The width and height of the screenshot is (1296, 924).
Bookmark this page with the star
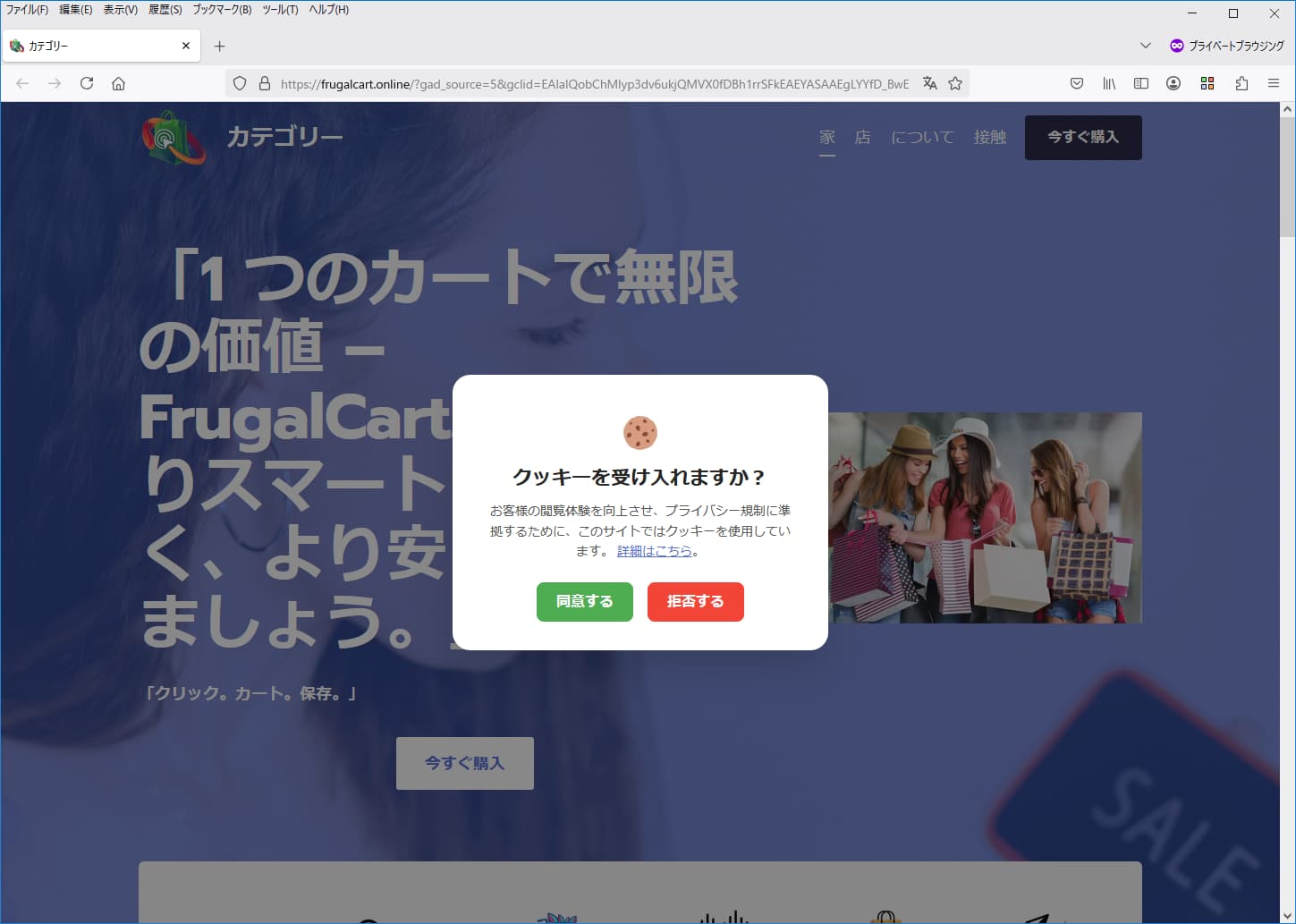click(955, 83)
